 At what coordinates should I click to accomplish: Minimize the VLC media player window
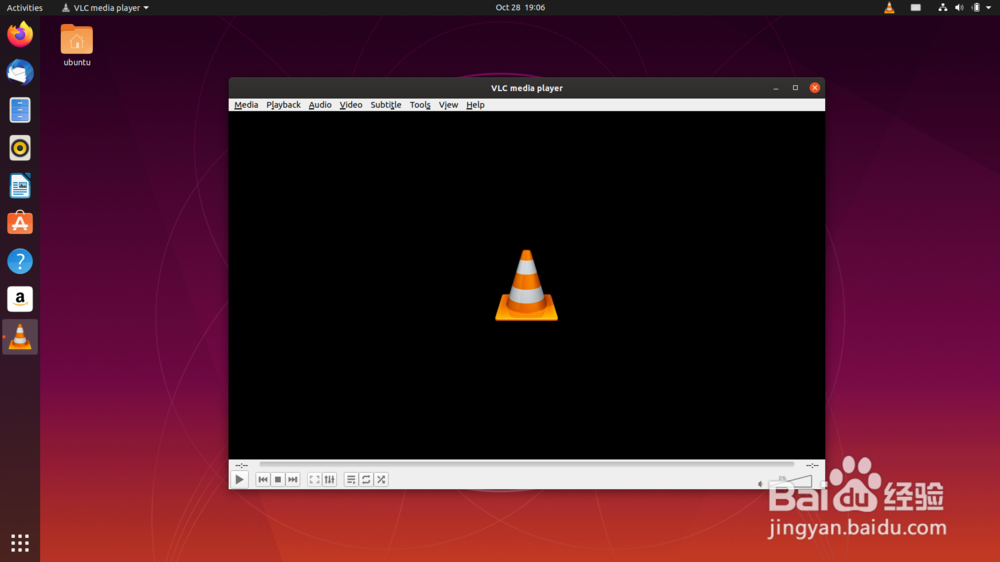[x=776, y=88]
